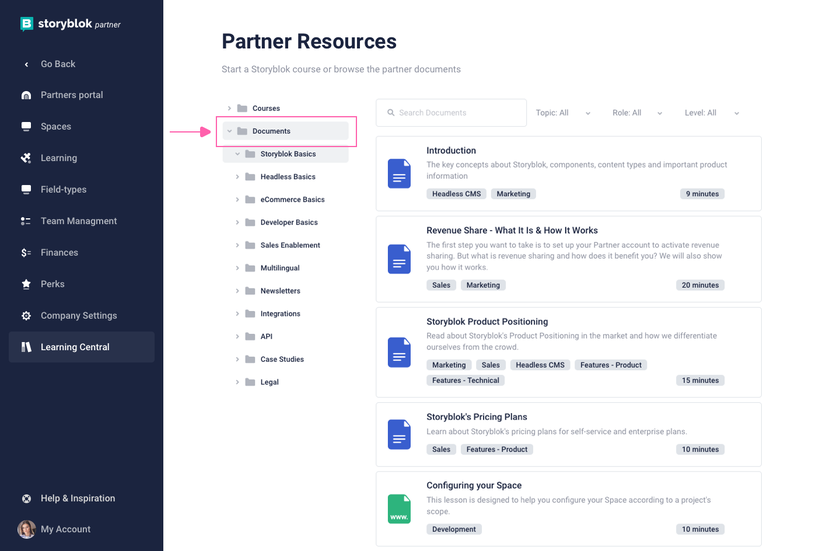Click the Development tag
The height and width of the screenshot is (551, 840).
tap(454, 530)
